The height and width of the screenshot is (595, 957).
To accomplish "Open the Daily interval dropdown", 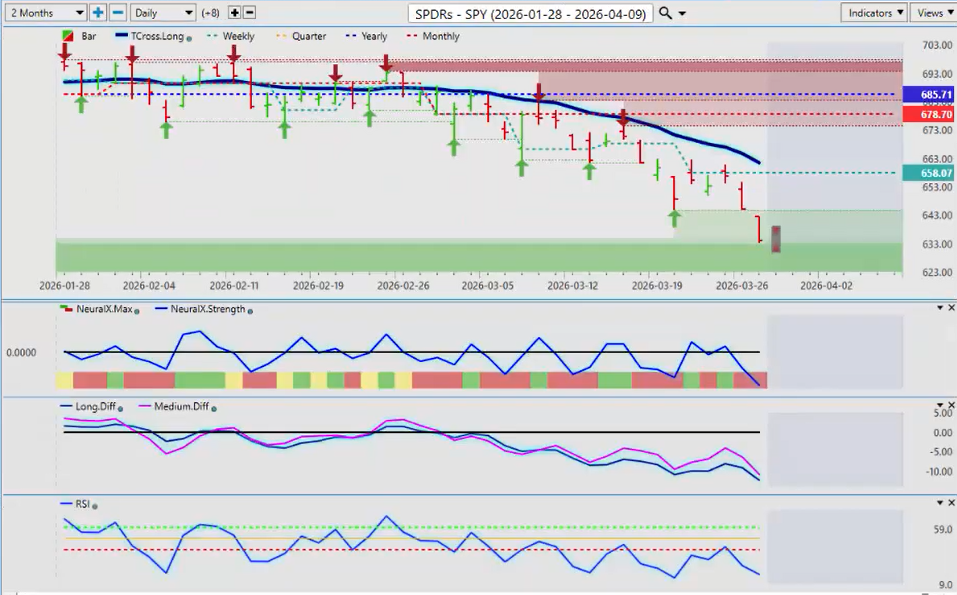I will (x=162, y=13).
